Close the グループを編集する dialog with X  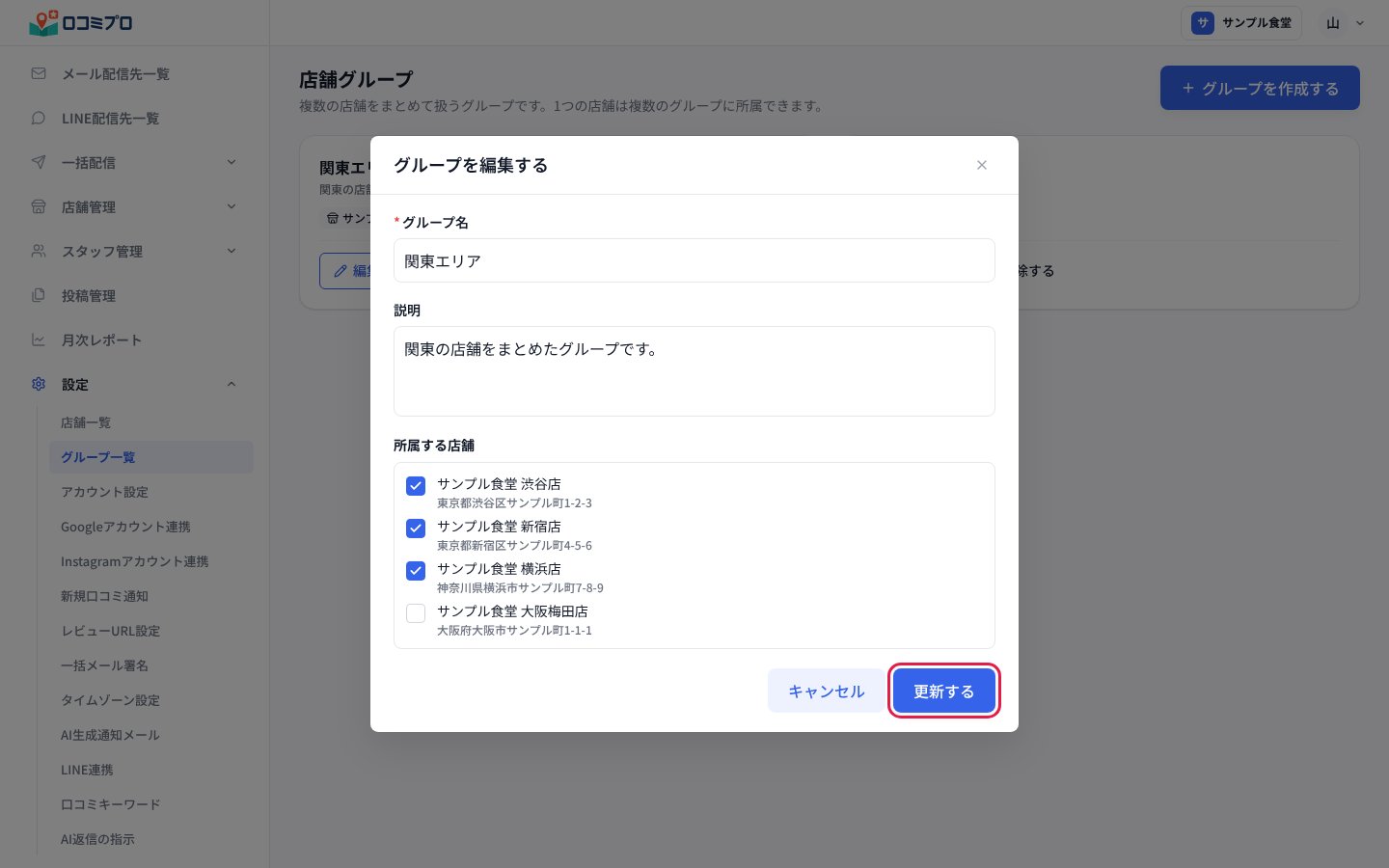pos(982,165)
